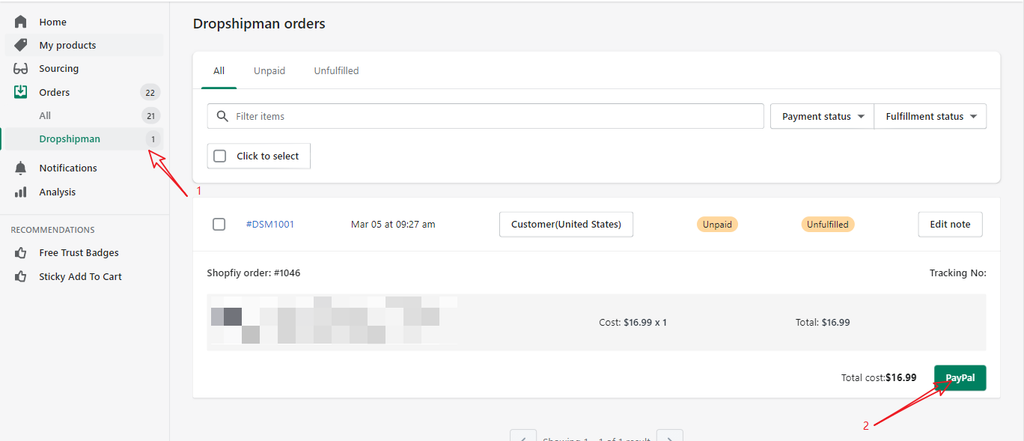Click the Sourcing glasses icon

[20, 69]
